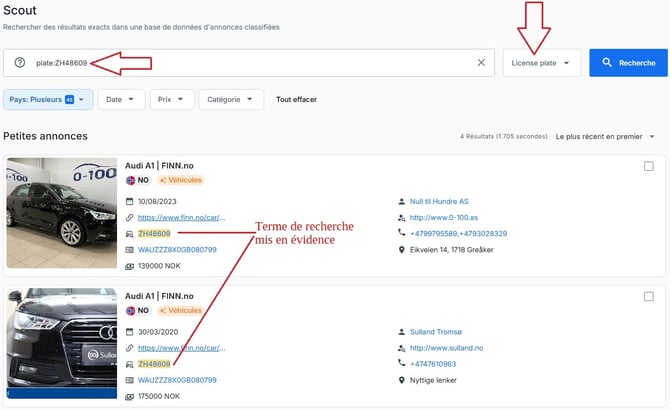Tick the checkbox for the 30/03/2020 Audi A1 listing

(x=649, y=296)
